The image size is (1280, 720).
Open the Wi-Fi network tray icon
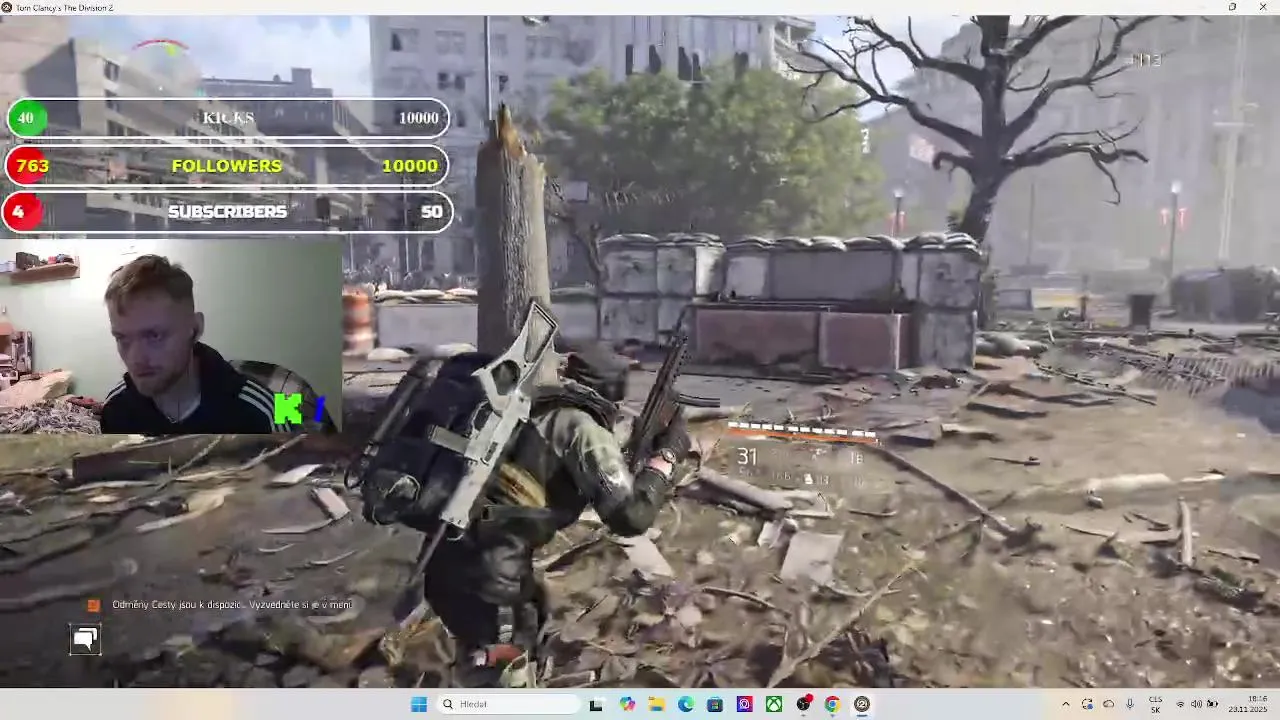(x=1180, y=704)
